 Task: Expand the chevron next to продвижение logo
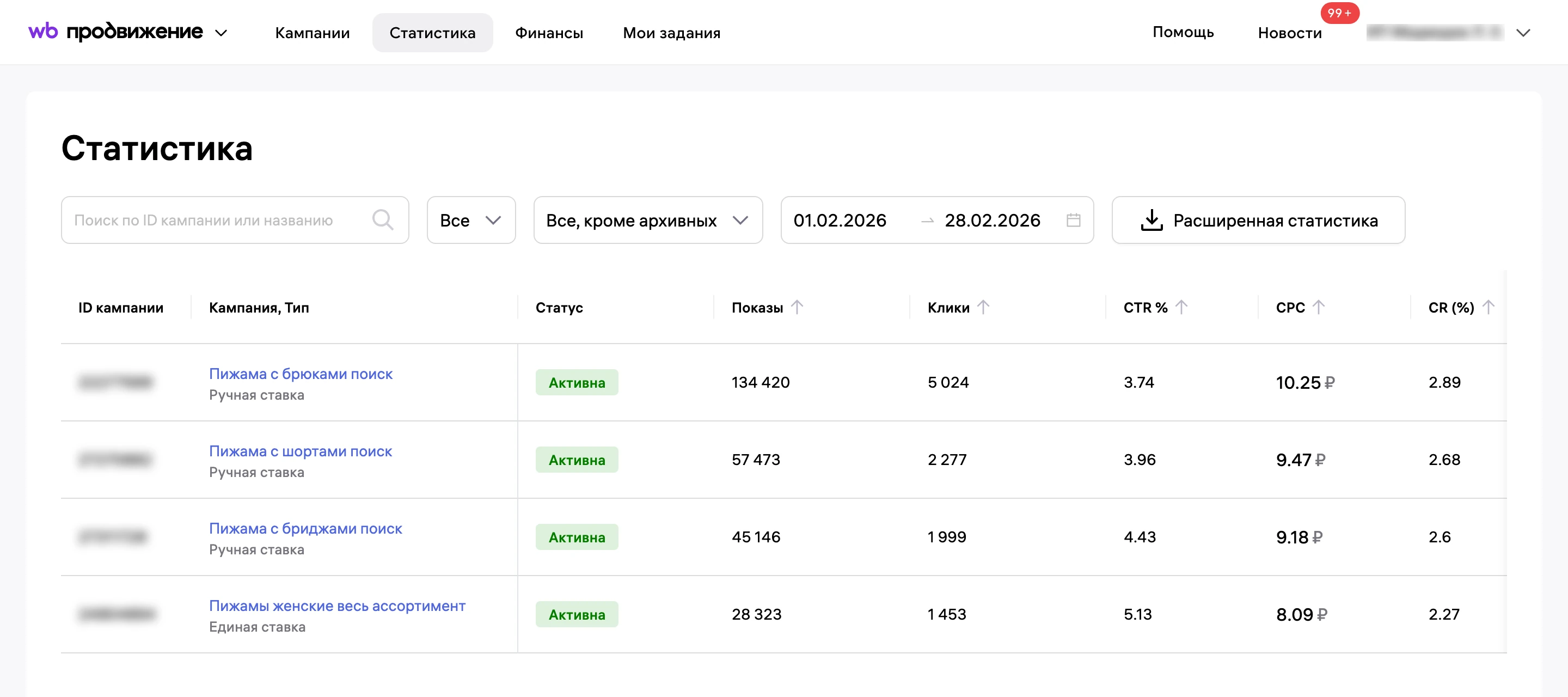coord(222,33)
